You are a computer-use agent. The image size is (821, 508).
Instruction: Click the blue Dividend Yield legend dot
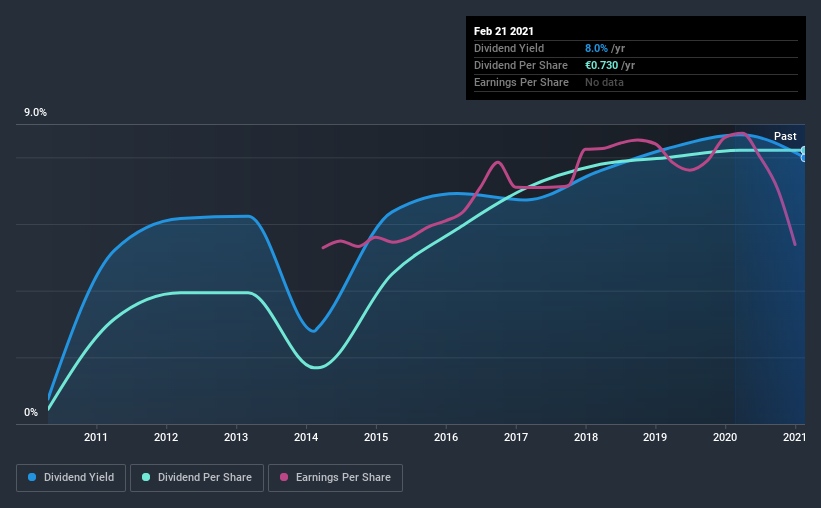[x=32, y=477]
